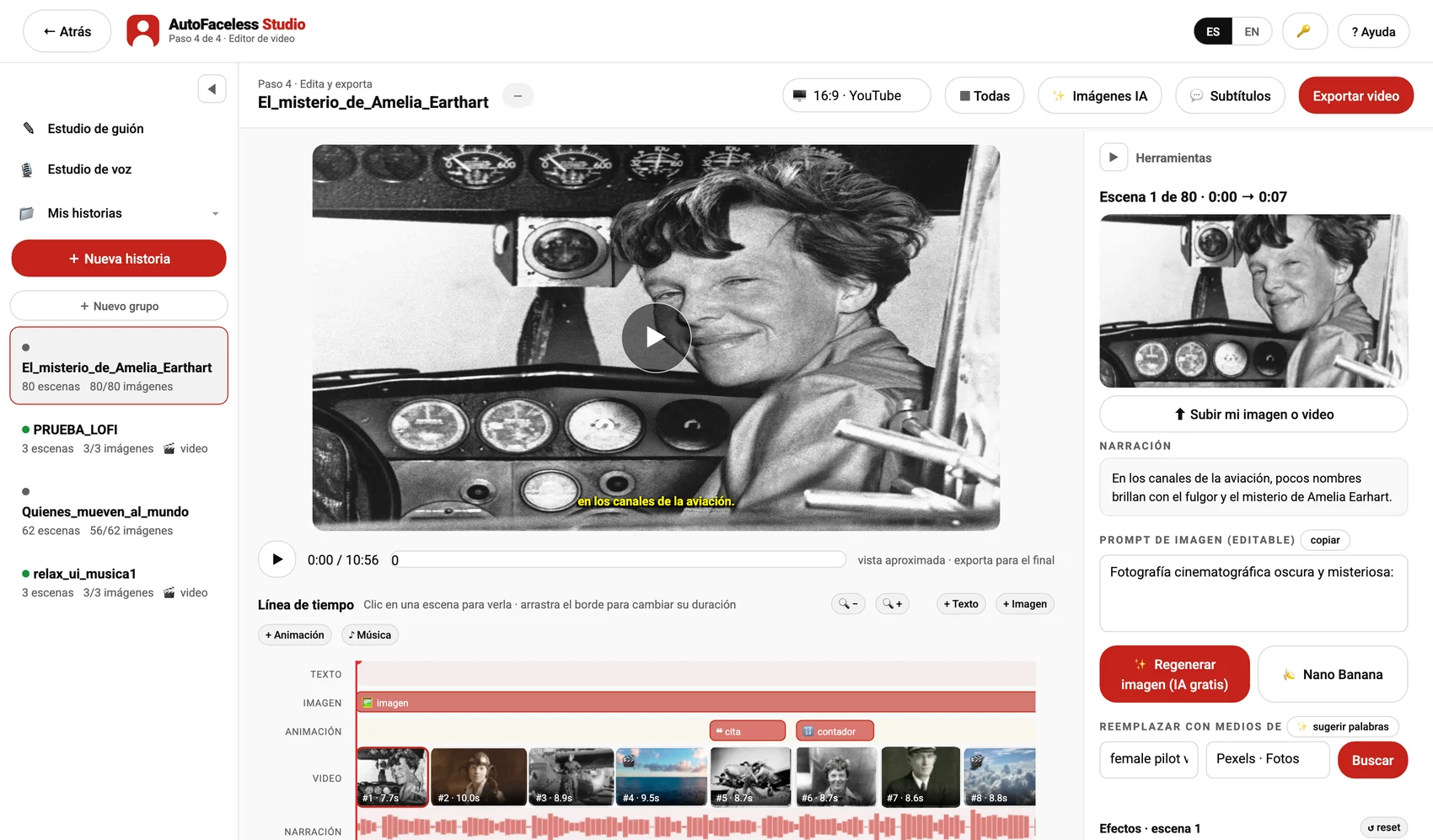Click the Nuevo grupo button
This screenshot has height=840, width=1433.
[119, 306]
